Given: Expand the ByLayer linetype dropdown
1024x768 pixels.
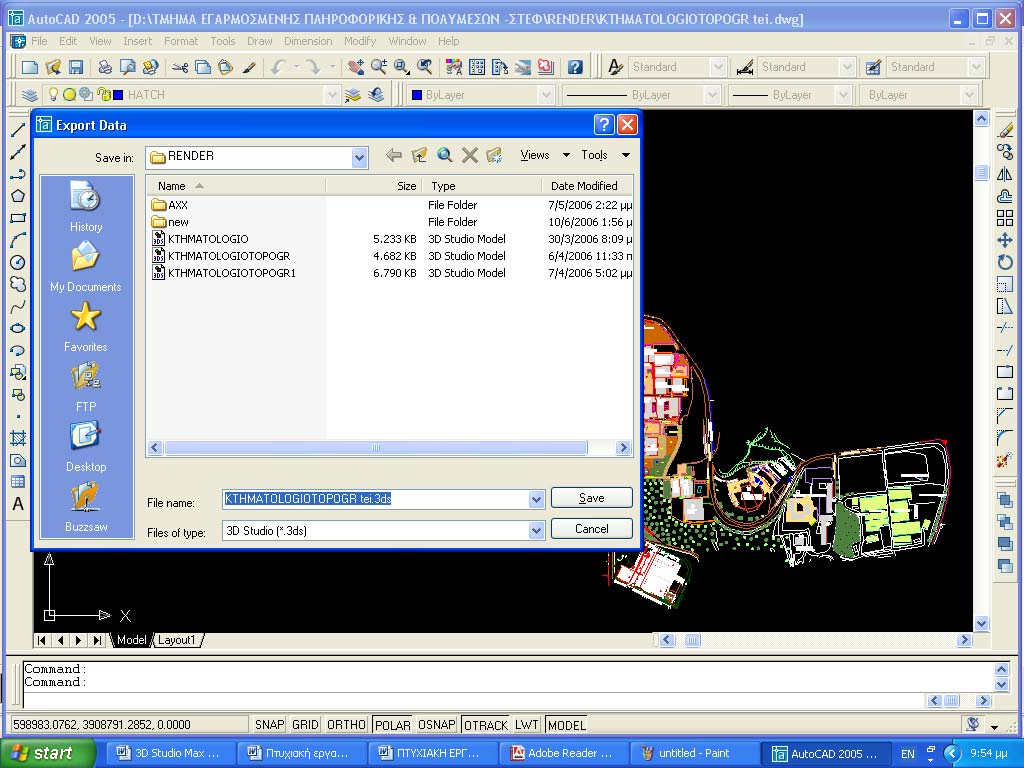Looking at the screenshot, I should tap(711, 95).
